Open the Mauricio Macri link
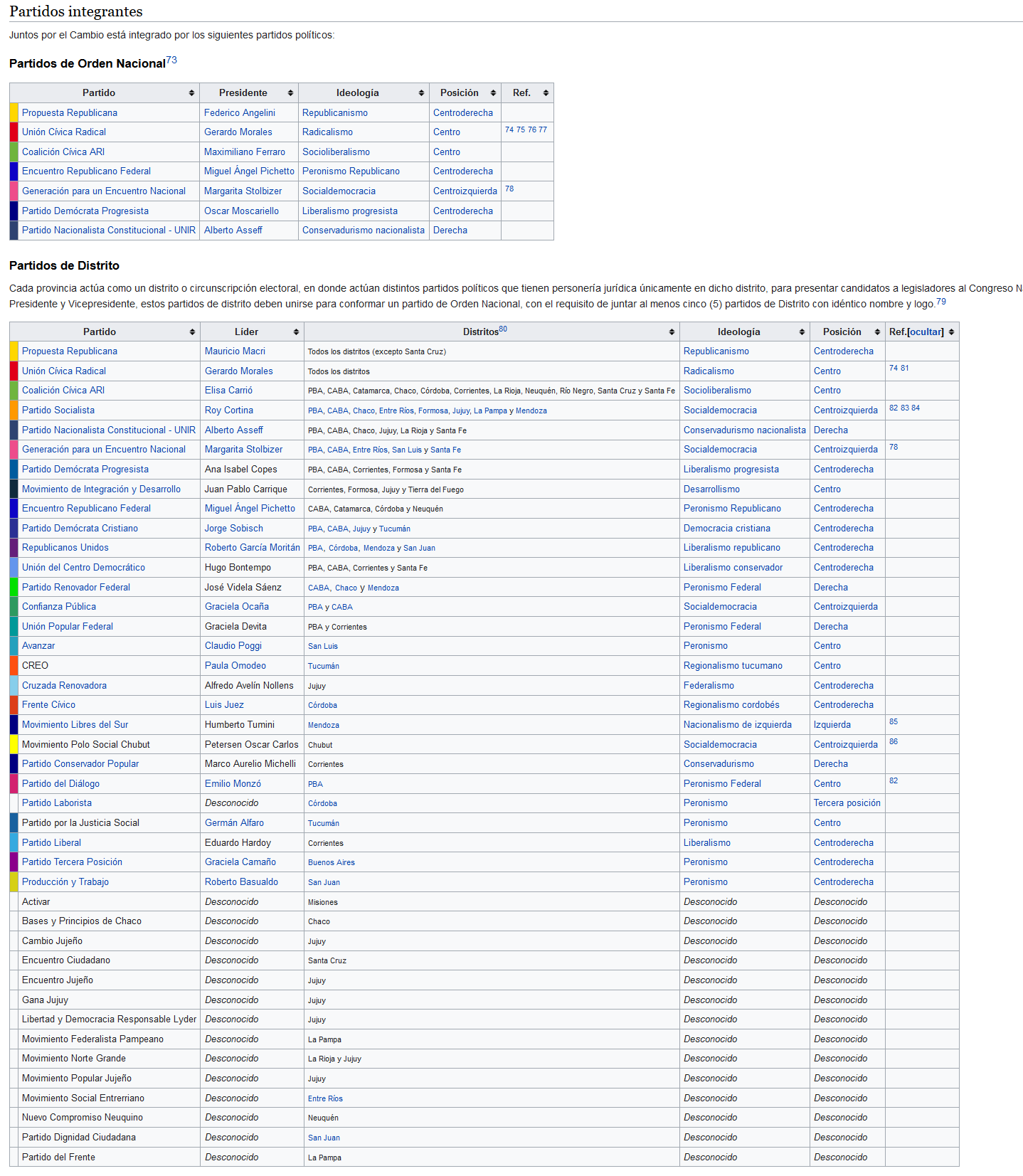The height and width of the screenshot is (1176, 1023). coord(235,351)
